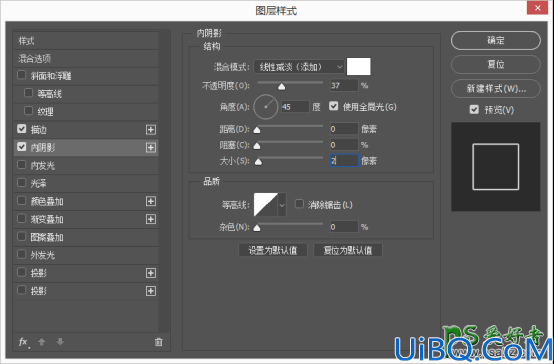
Task: Toggle the 预览 checkbox
Action: [474, 109]
